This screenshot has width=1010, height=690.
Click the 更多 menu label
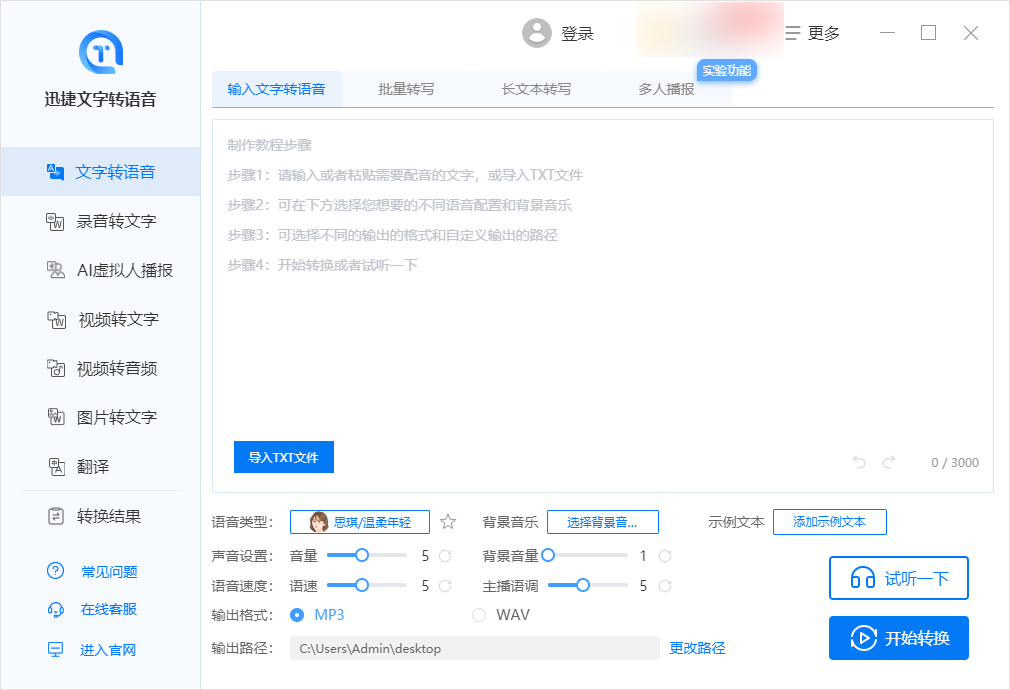point(824,34)
